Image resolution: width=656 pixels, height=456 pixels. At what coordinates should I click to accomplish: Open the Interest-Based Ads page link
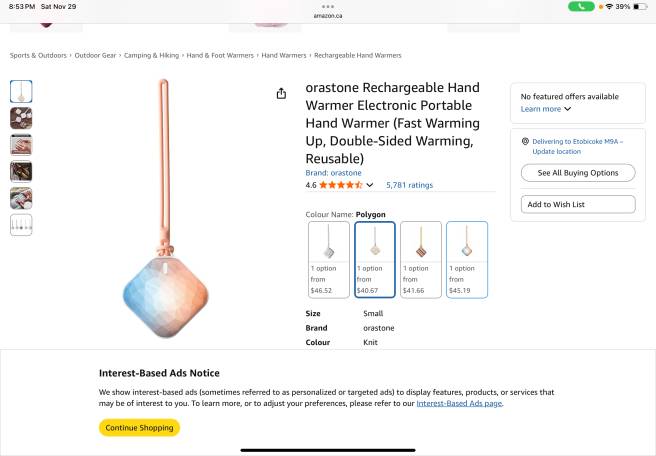pos(459,403)
